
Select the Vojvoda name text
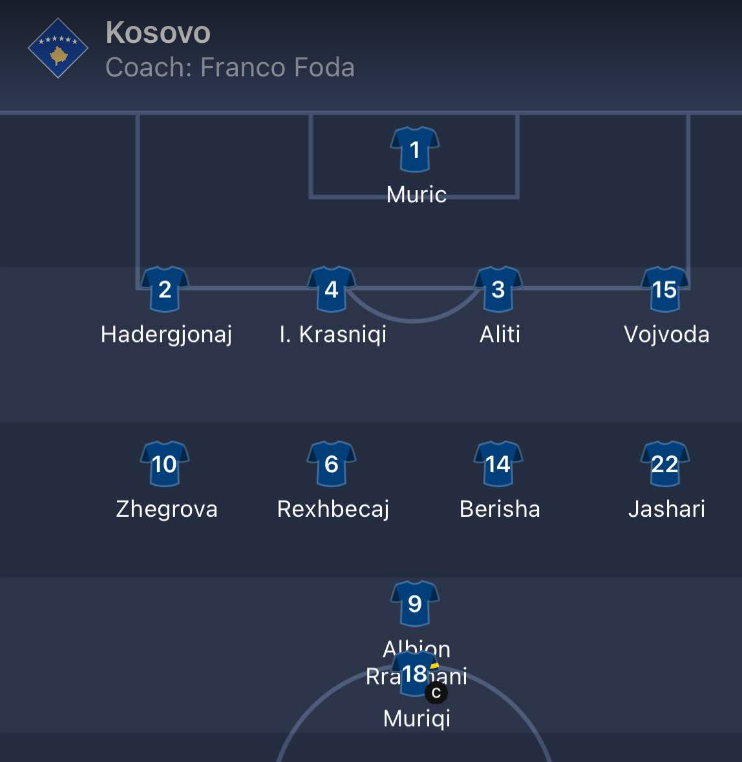[666, 334]
